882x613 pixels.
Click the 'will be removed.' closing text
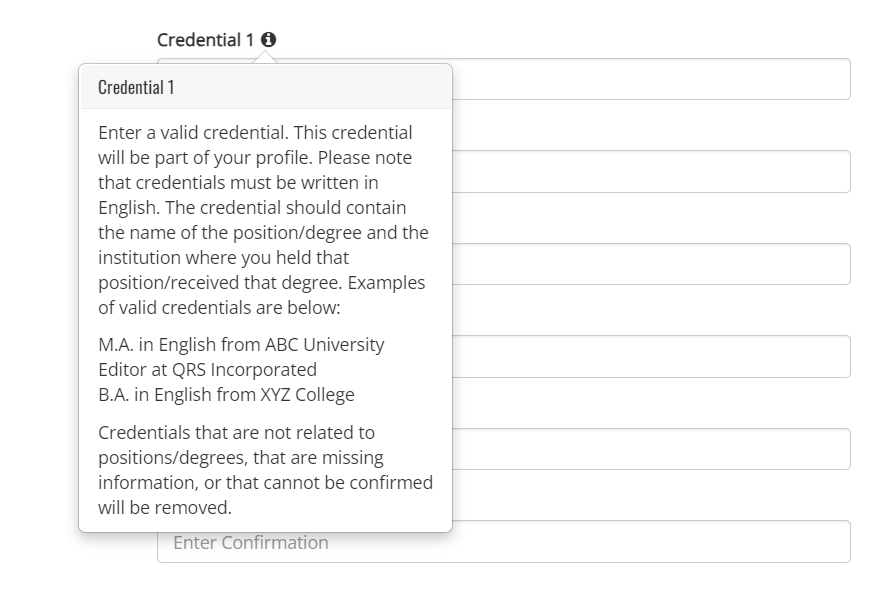click(164, 508)
